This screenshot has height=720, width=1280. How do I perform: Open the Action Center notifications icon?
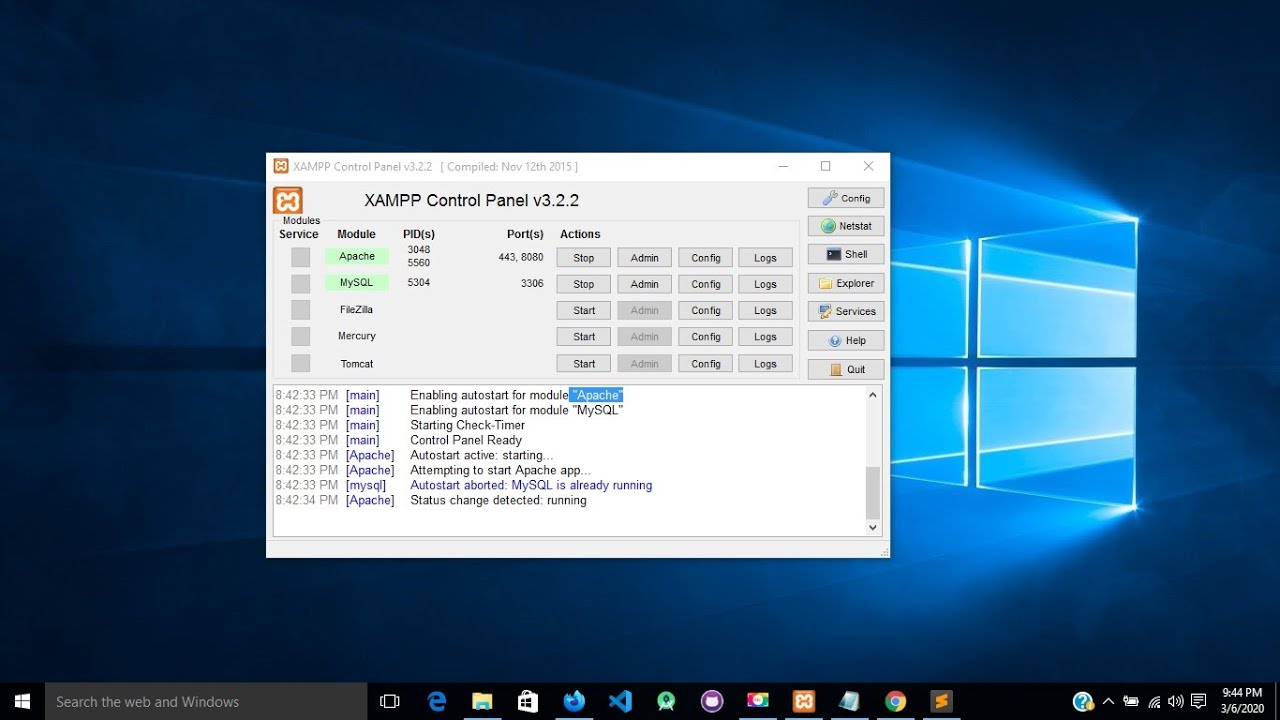(x=1198, y=701)
